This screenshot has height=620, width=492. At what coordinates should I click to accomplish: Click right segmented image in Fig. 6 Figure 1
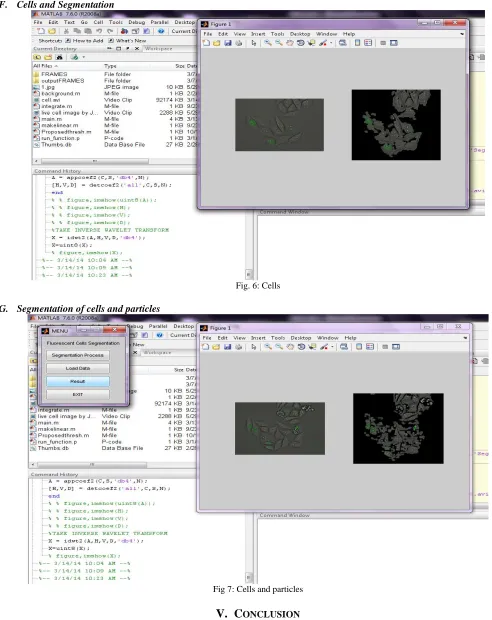point(396,125)
